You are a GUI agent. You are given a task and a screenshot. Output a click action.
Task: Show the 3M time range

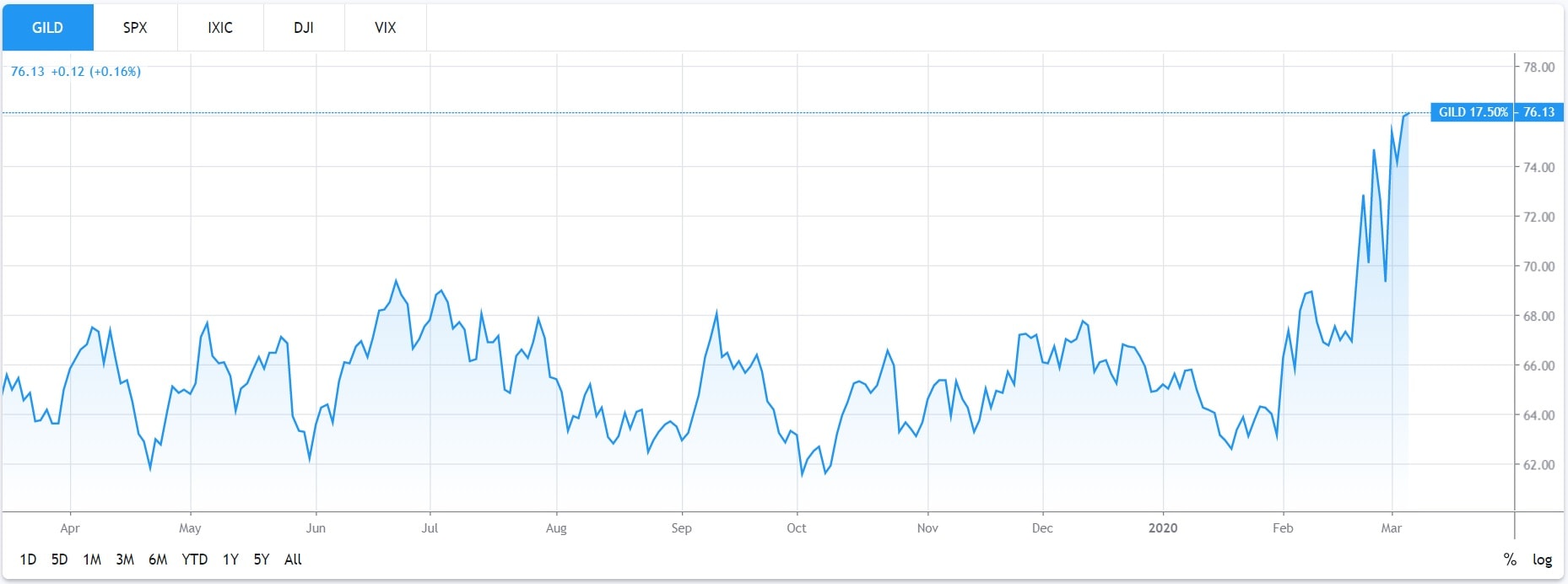pyautogui.click(x=125, y=560)
